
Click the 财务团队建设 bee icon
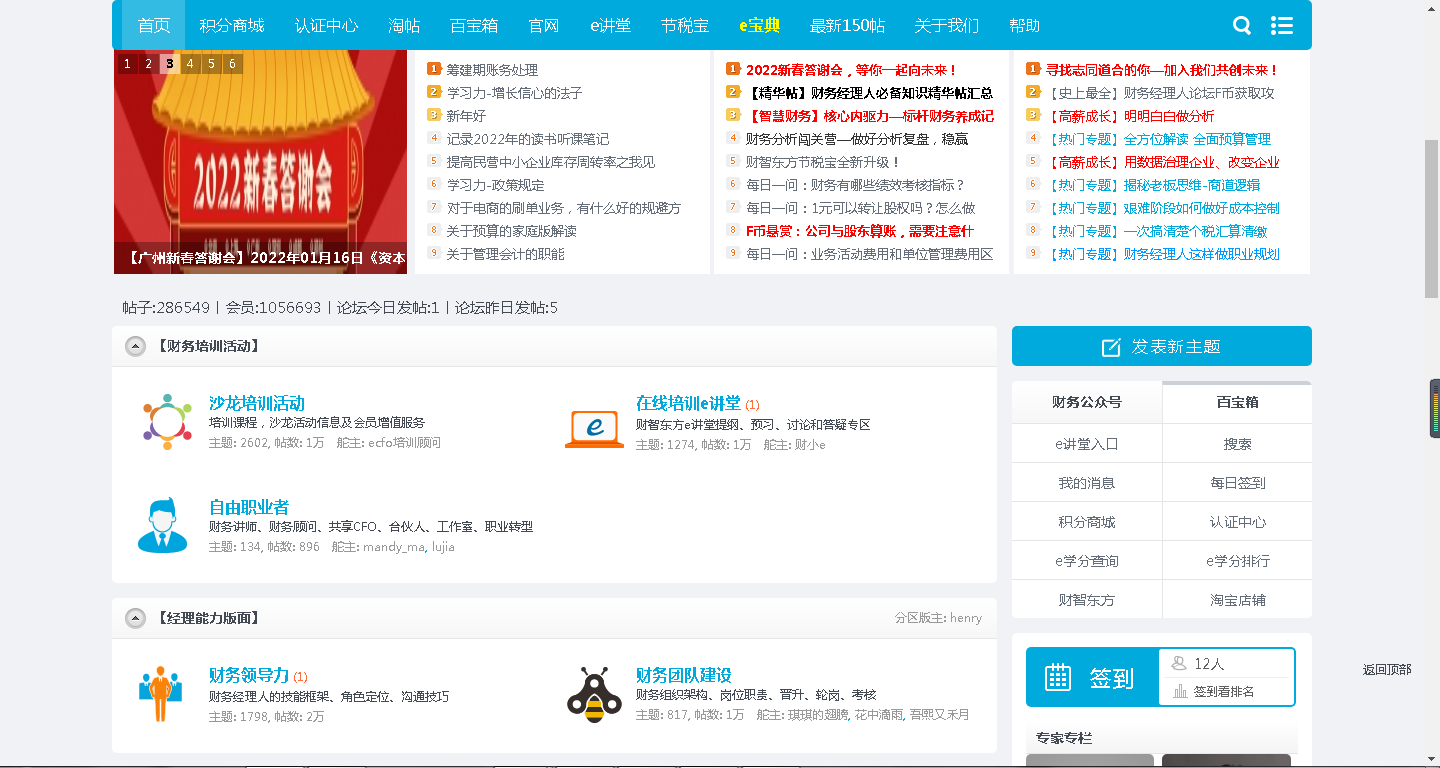[x=594, y=694]
